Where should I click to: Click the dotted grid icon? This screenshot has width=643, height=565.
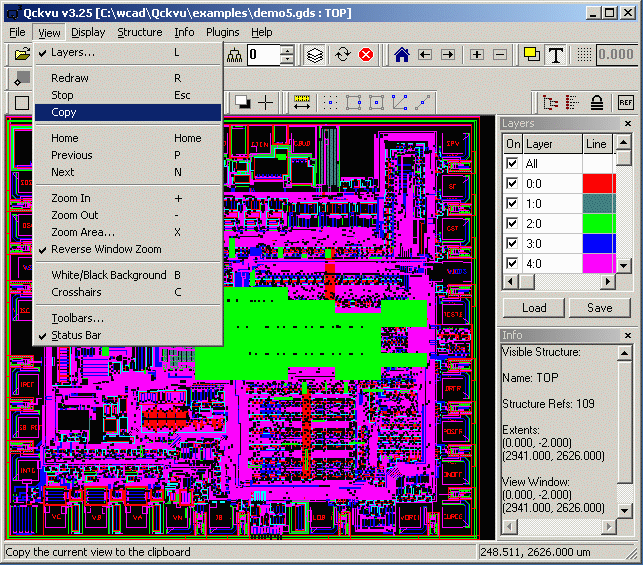pos(584,55)
